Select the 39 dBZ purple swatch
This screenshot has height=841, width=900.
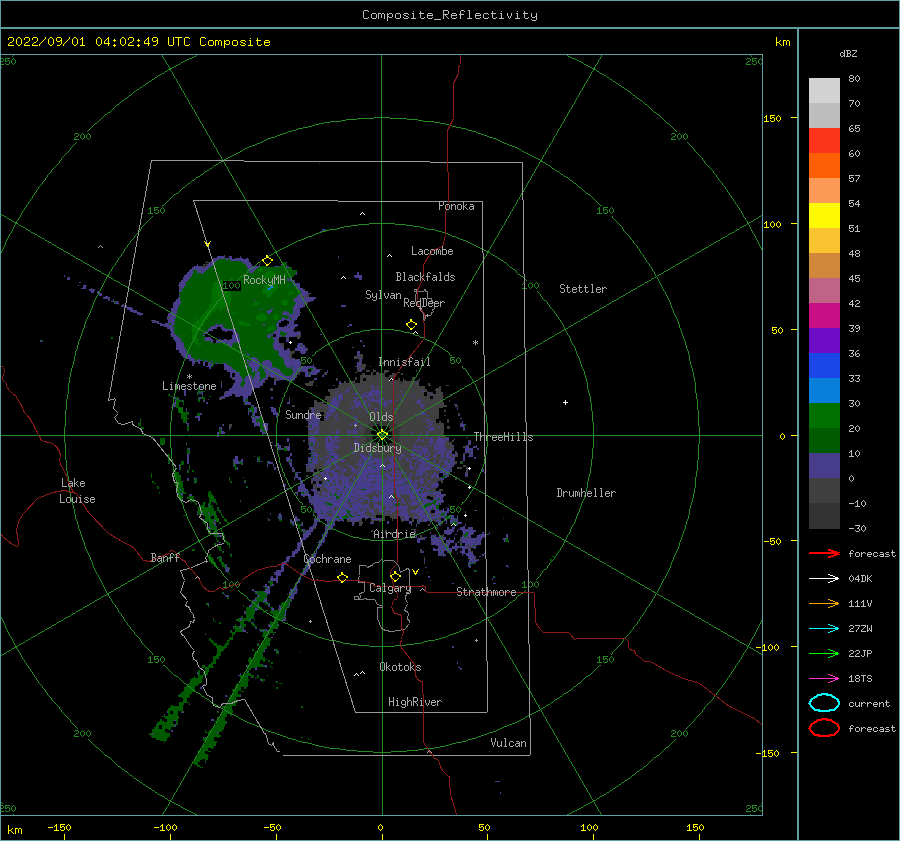coord(824,340)
